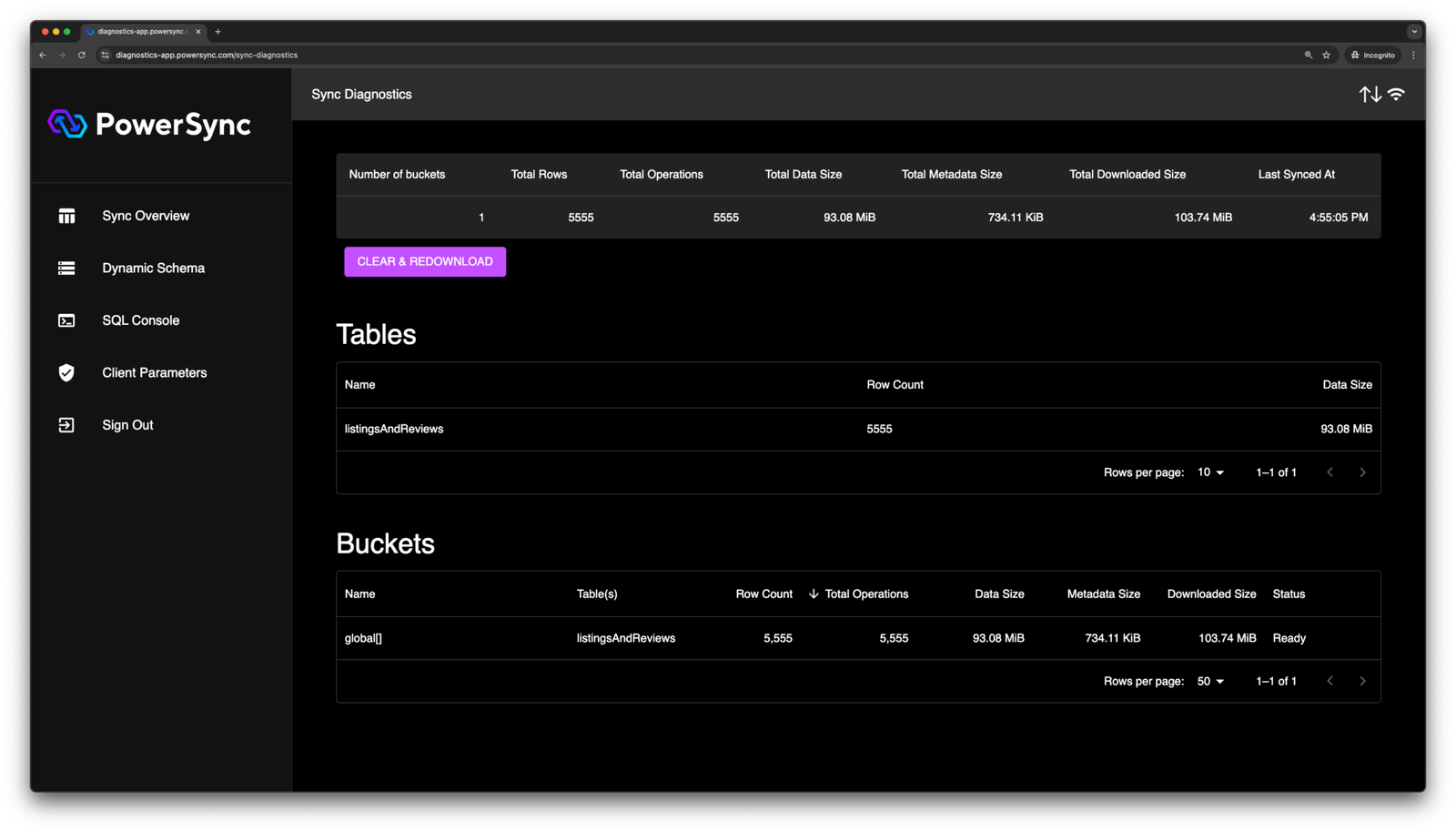Screen dimensions: 1456x832
Task: Click the browser zoom magnifier icon
Action: 1309,55
